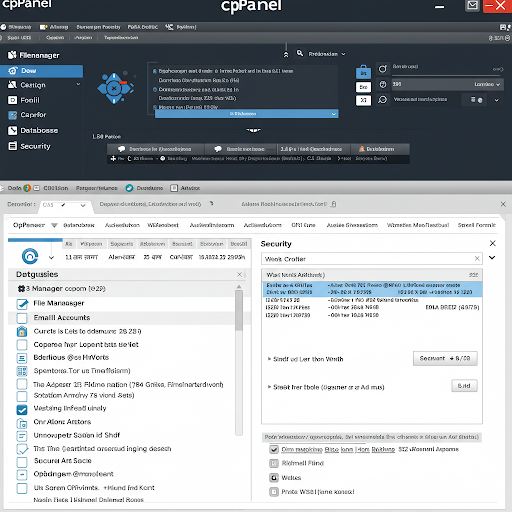The height and width of the screenshot is (512, 512).
Task: Click the blue round Ocnabarre taskbar icon
Action: tap(129, 188)
